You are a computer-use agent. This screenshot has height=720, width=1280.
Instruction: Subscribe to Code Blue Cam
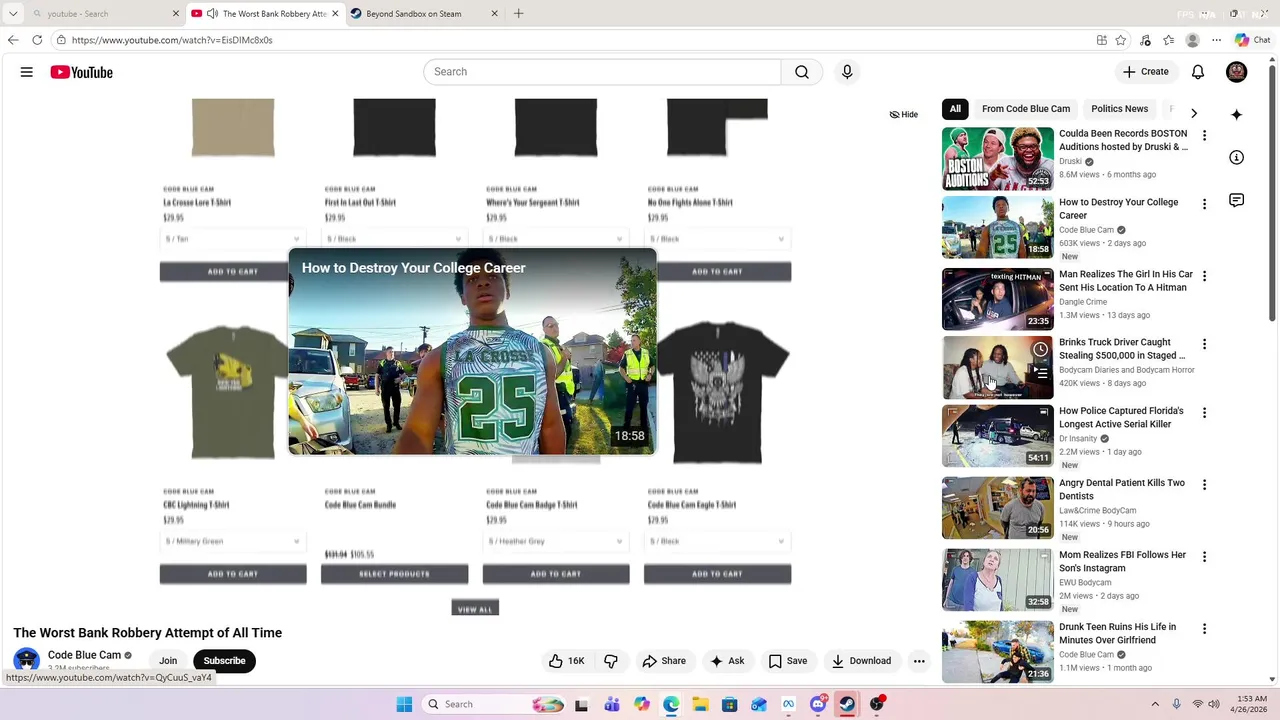pyautogui.click(x=224, y=661)
